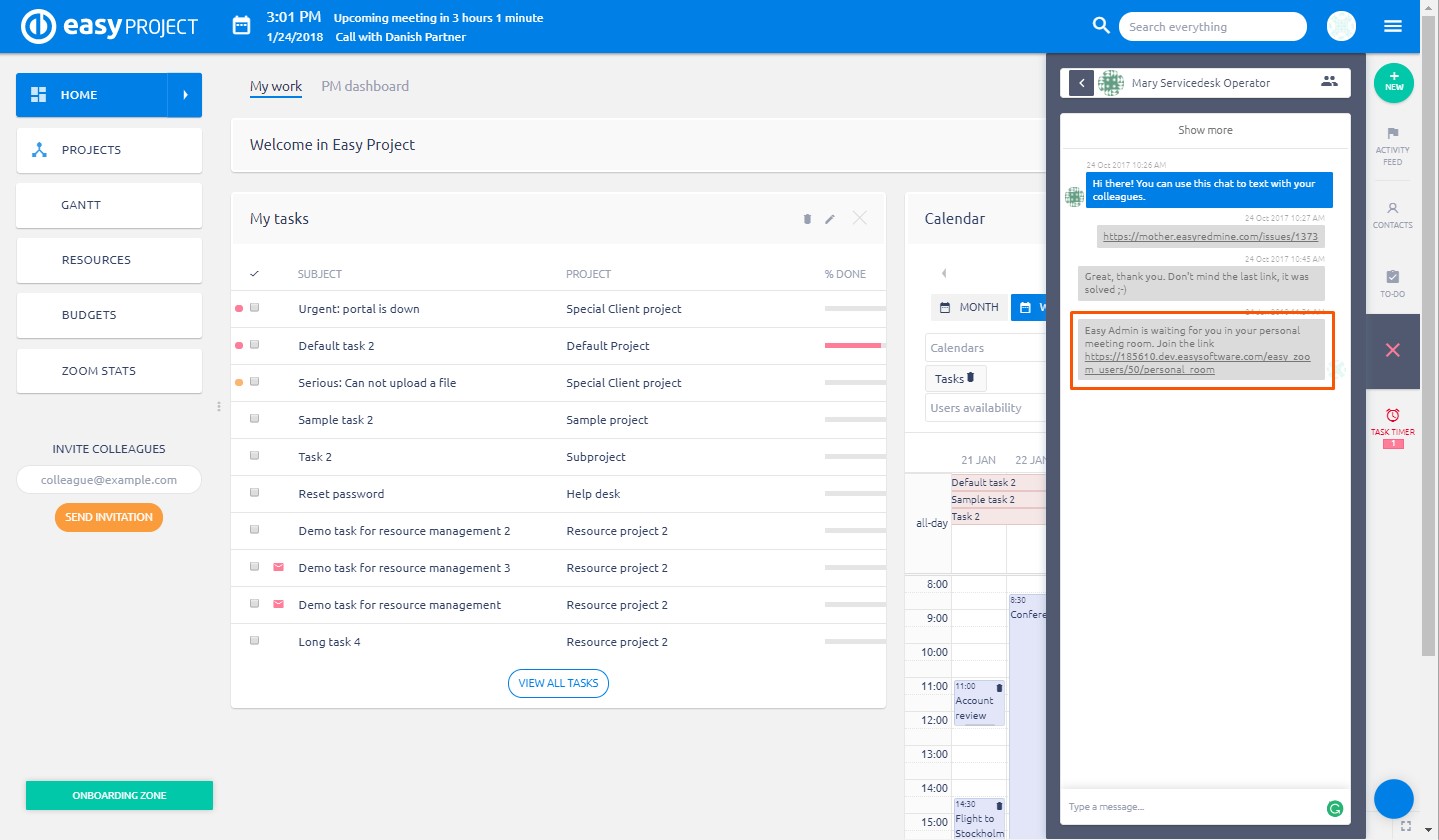Click the search magnifier icon
The width and height of the screenshot is (1439, 840).
coord(1101,26)
